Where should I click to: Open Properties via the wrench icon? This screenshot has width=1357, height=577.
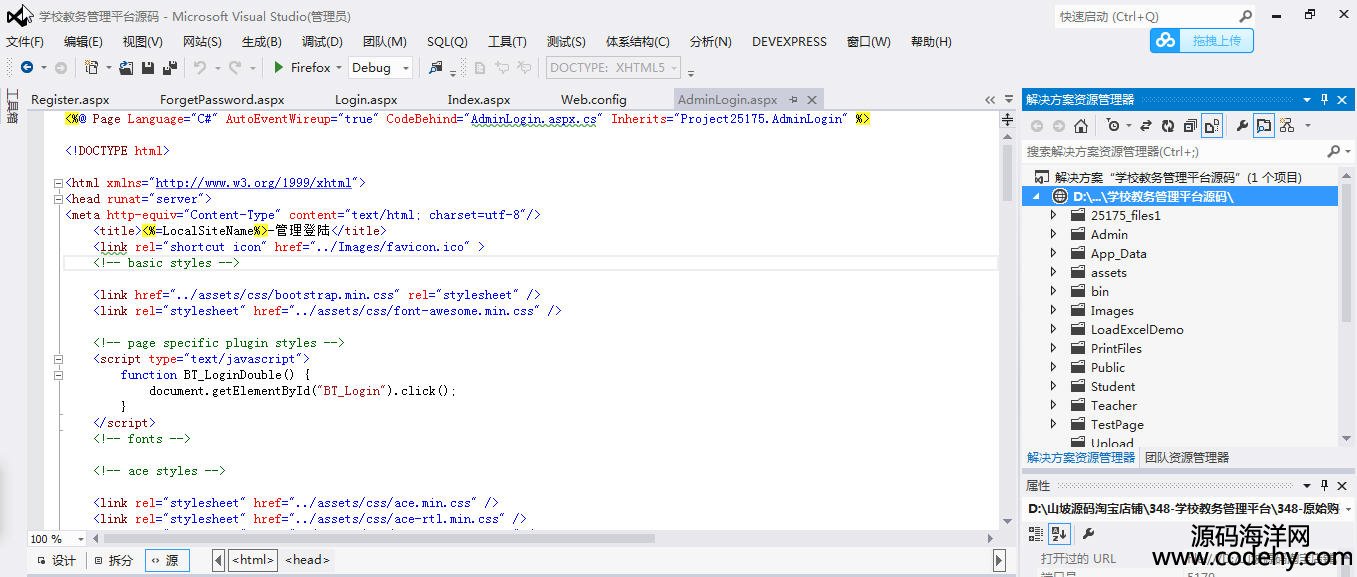[x=1242, y=126]
